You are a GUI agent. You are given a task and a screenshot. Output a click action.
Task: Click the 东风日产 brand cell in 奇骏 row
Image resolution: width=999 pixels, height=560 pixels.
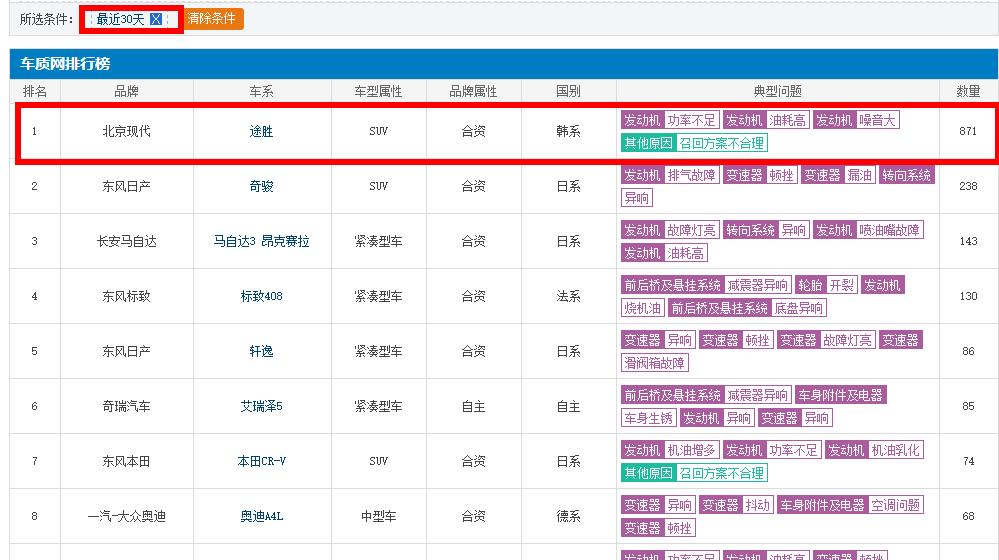pyautogui.click(x=126, y=186)
